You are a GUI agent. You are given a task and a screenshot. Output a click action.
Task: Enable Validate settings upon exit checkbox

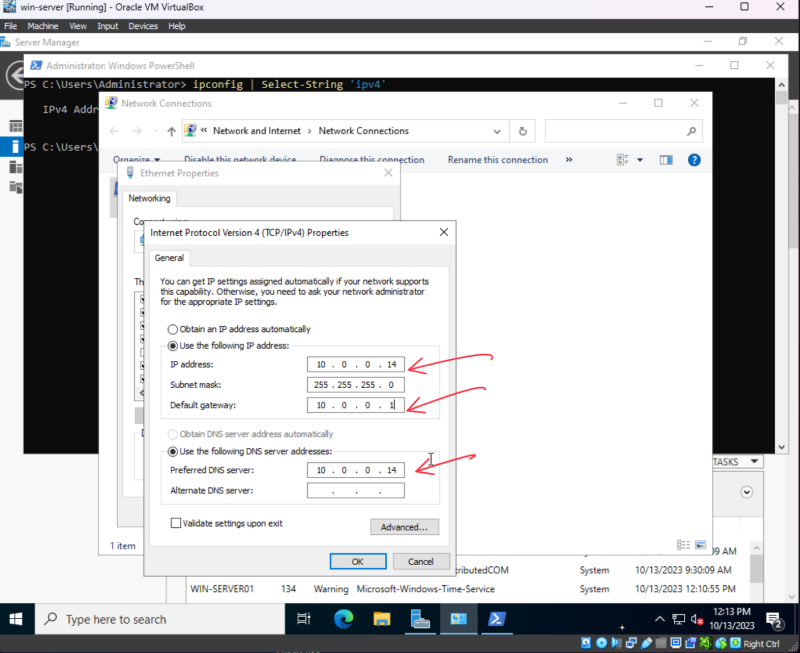(x=176, y=523)
